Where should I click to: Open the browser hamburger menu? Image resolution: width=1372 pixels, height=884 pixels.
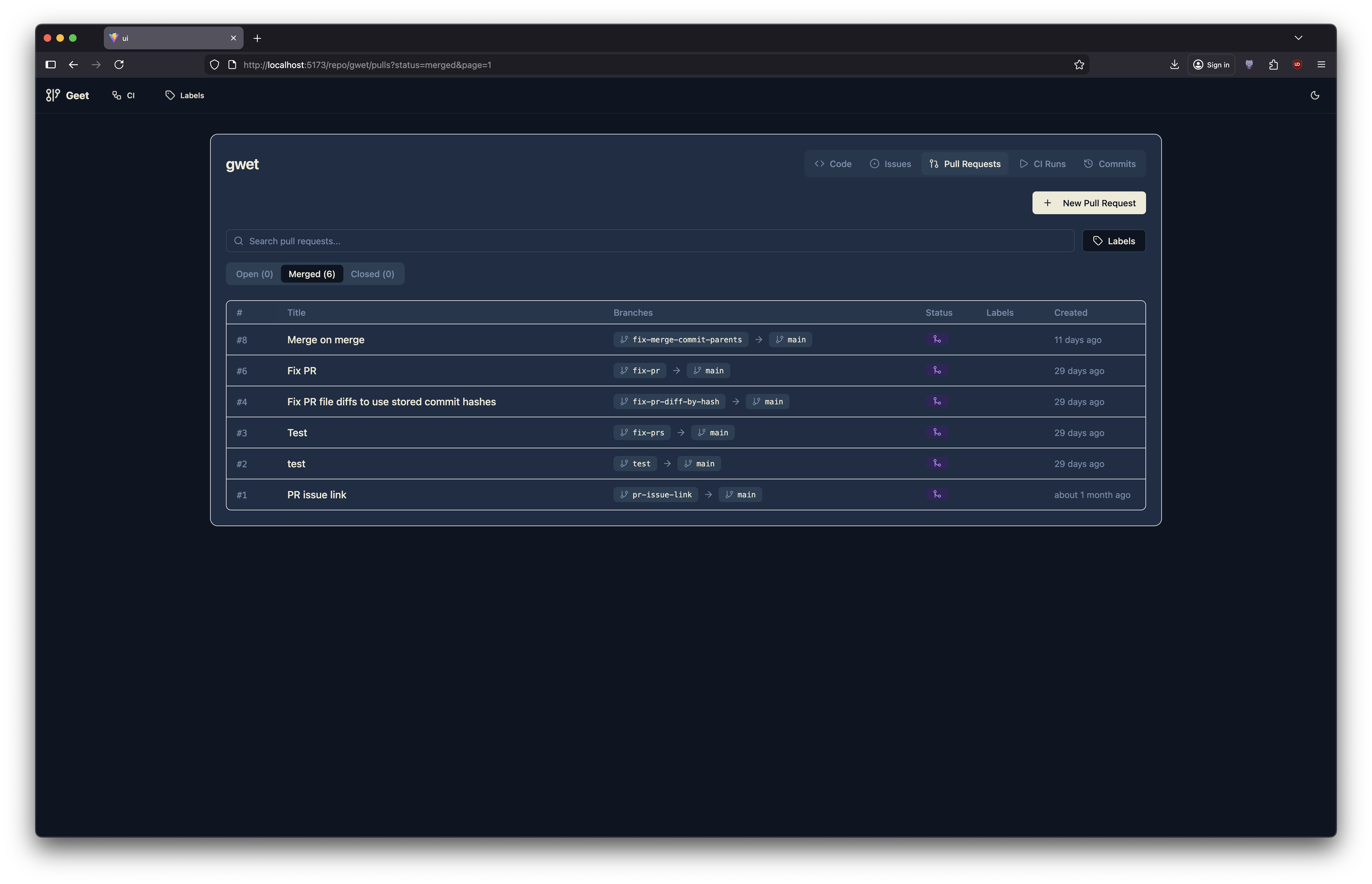pyautogui.click(x=1321, y=65)
